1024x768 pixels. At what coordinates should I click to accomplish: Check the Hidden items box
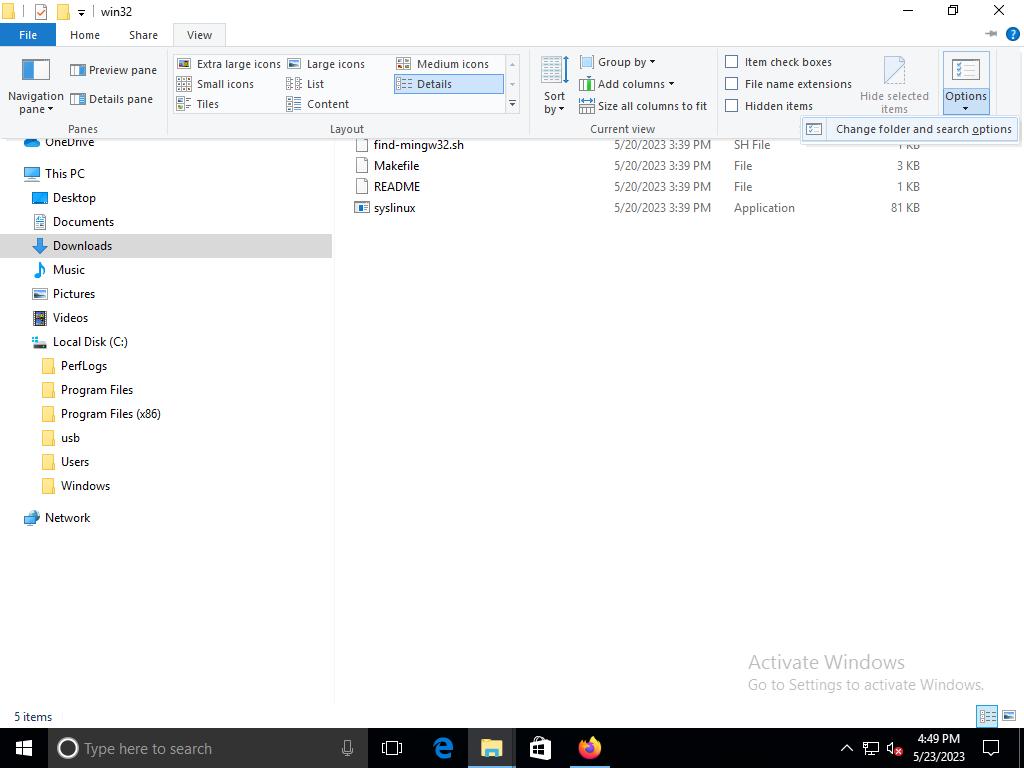click(732, 106)
